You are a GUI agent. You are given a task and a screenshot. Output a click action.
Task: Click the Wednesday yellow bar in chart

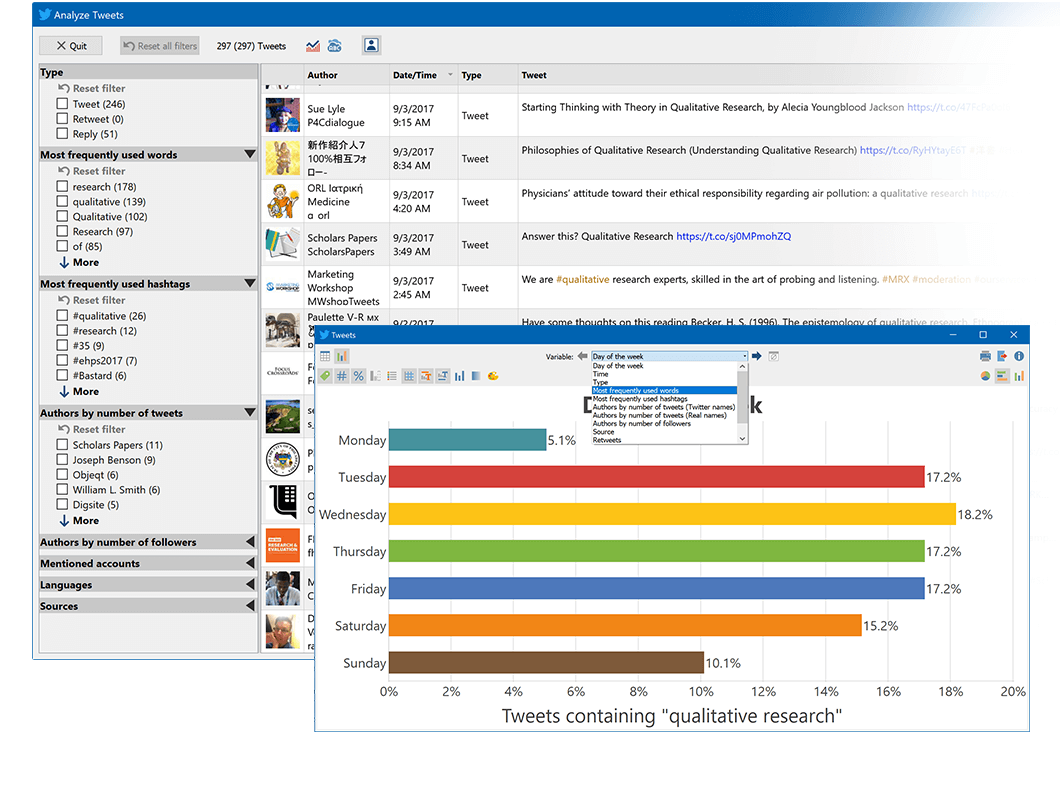coord(672,514)
